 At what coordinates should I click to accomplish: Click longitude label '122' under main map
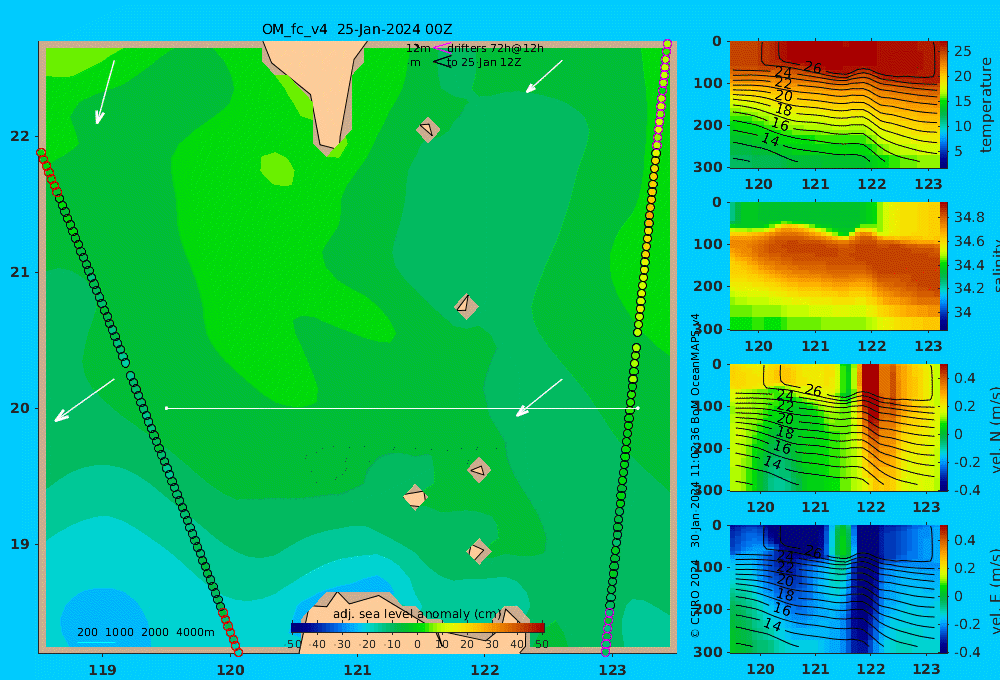tap(485, 670)
